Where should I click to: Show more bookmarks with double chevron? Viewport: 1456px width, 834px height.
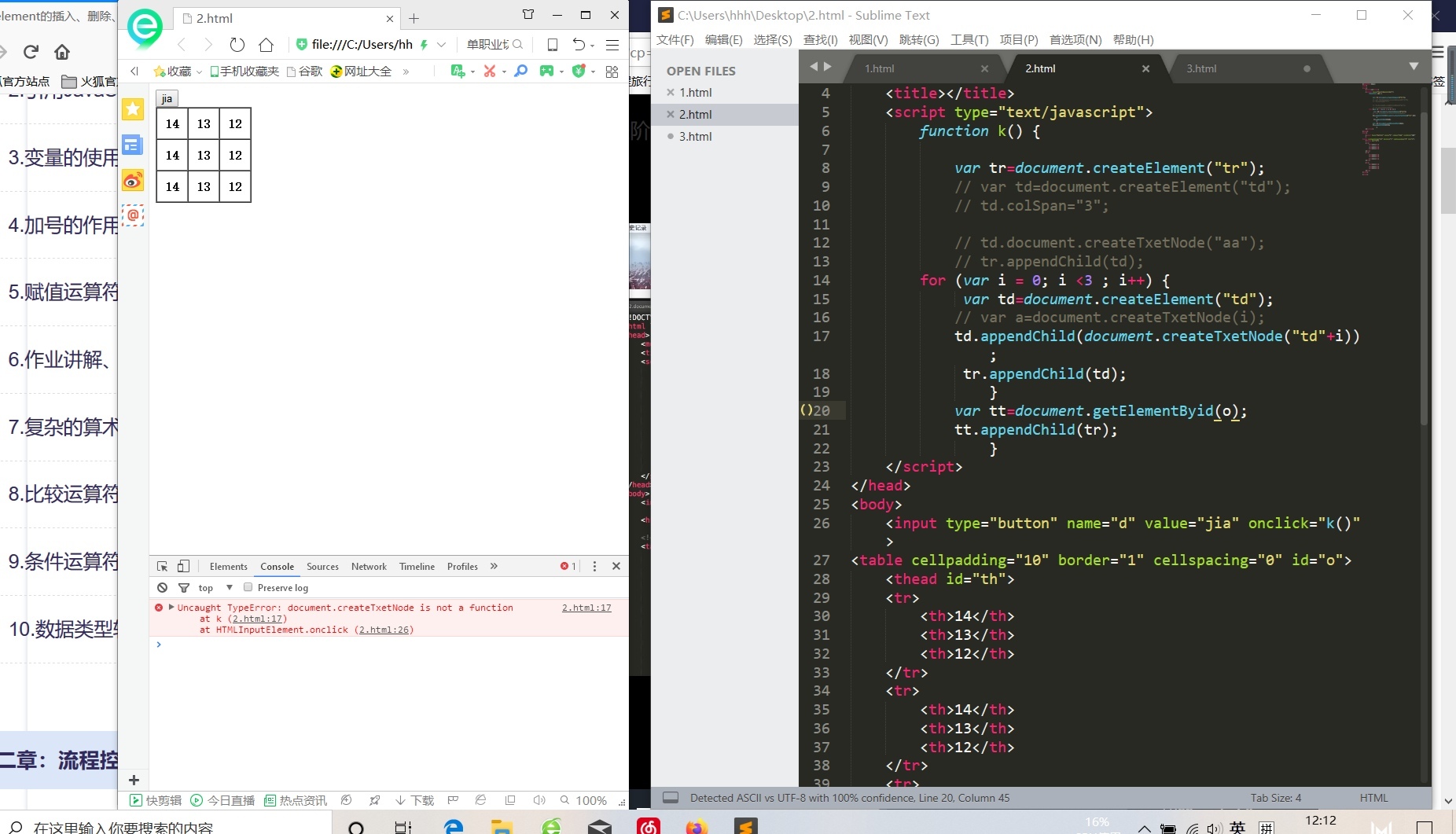tap(406, 72)
